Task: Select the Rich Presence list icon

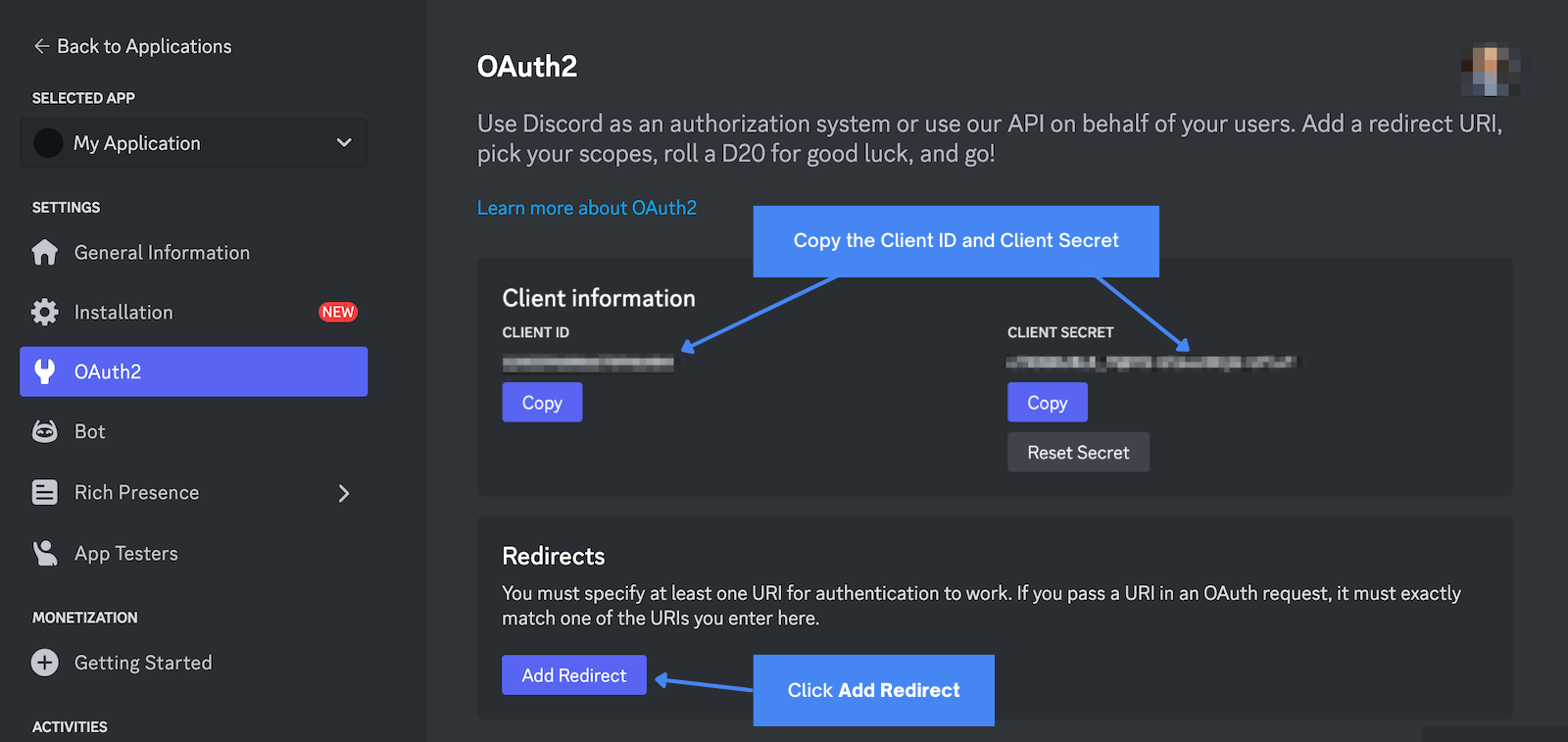Action: pos(44,492)
